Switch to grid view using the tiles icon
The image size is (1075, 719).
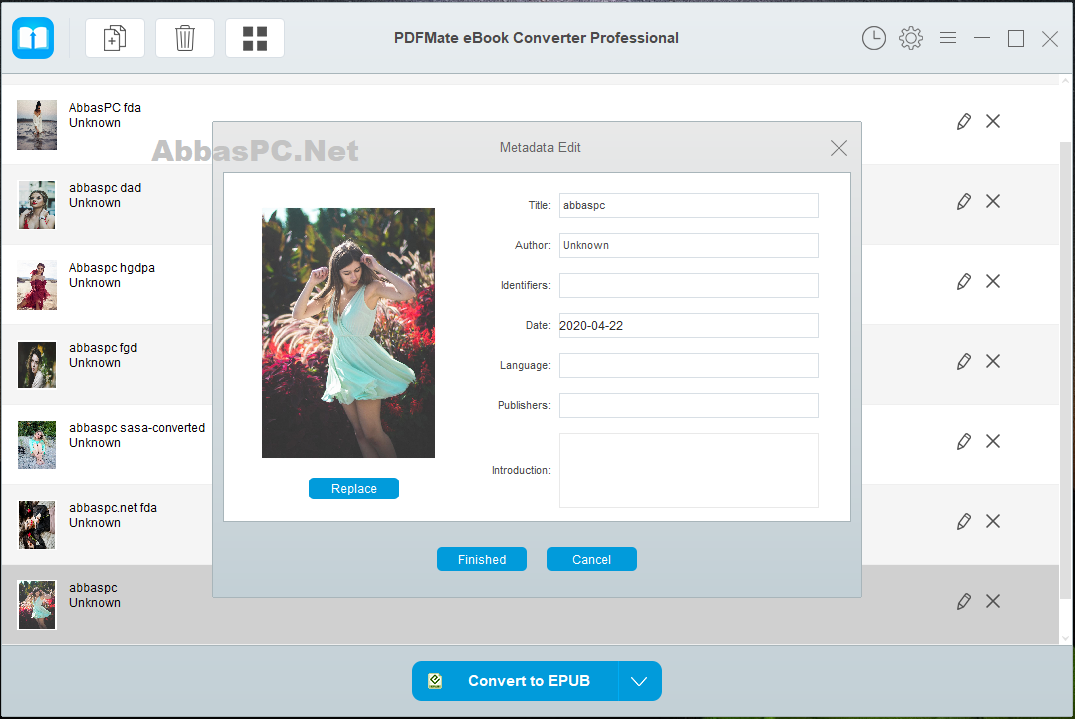[x=255, y=38]
